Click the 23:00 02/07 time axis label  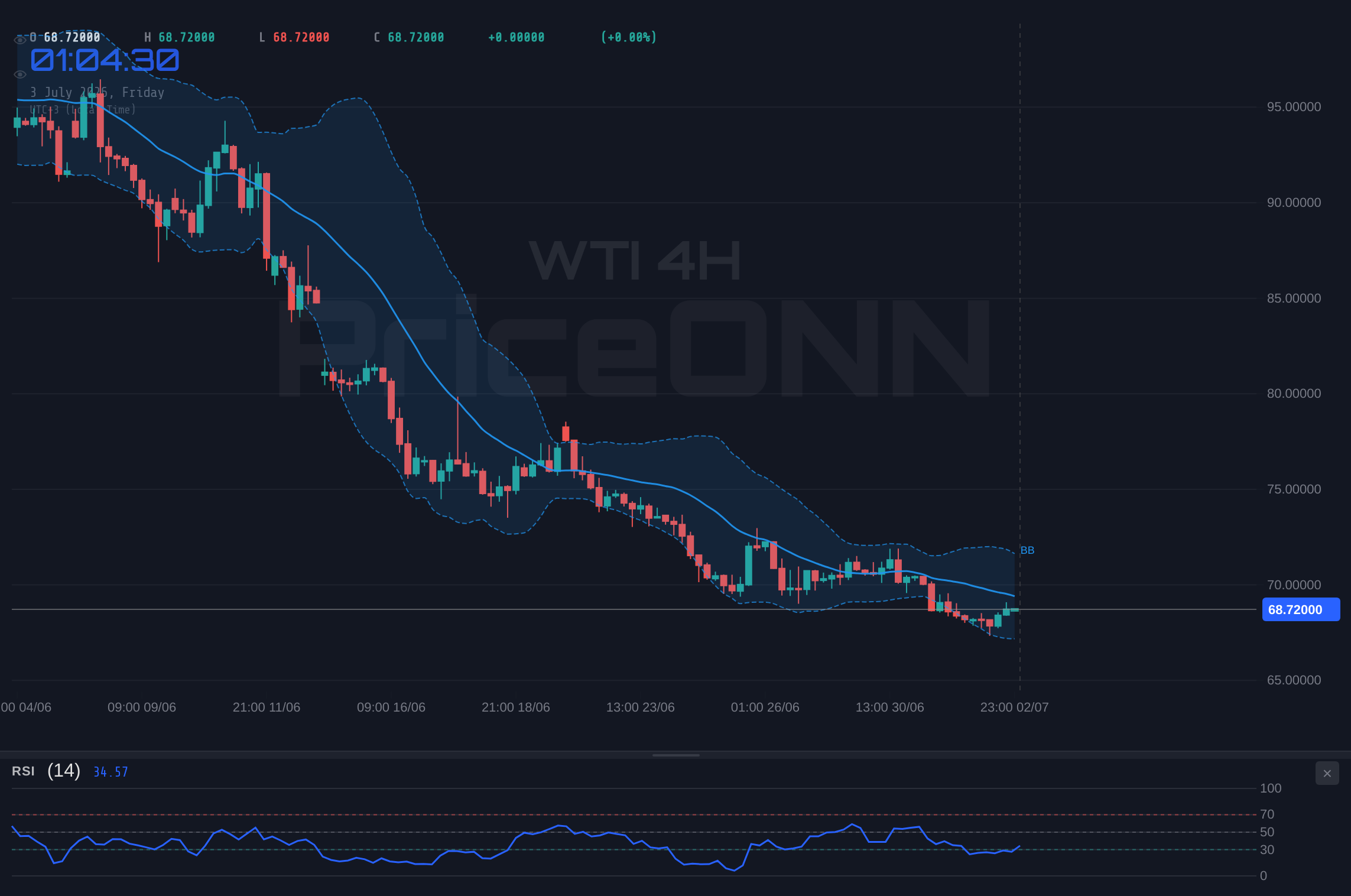(x=1015, y=707)
